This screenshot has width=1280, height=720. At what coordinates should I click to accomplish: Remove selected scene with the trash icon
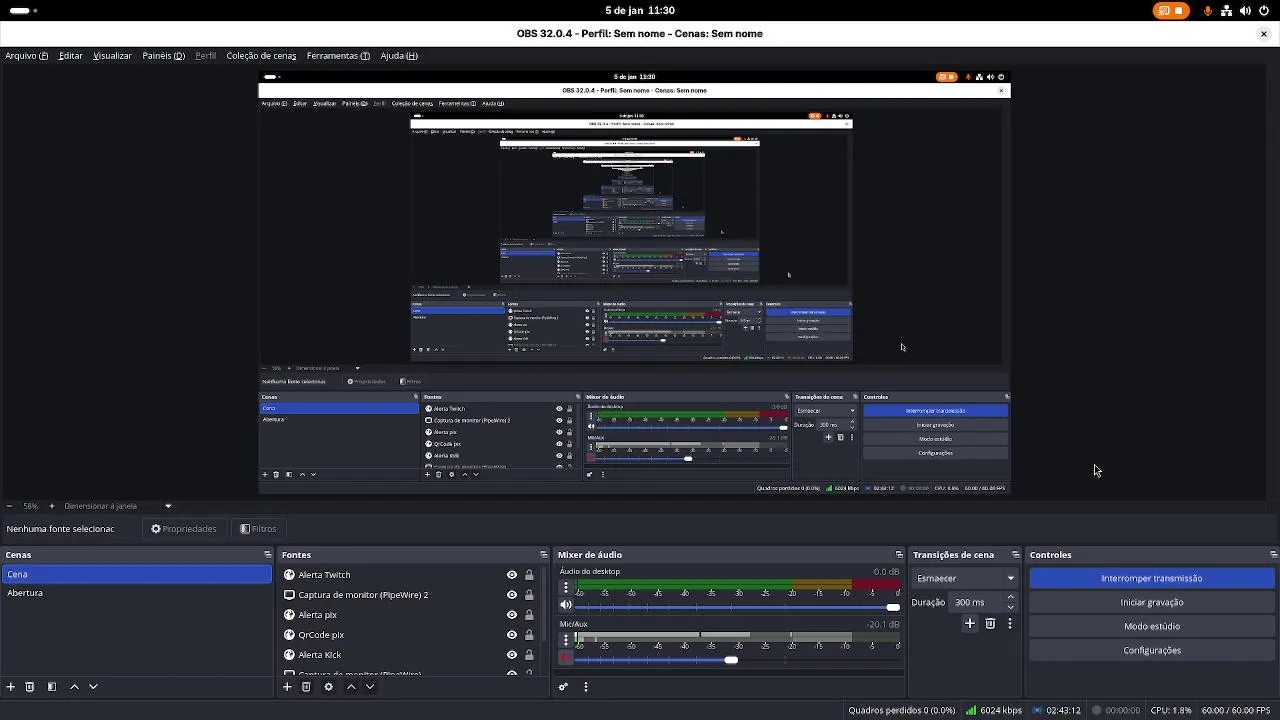[x=30, y=687]
